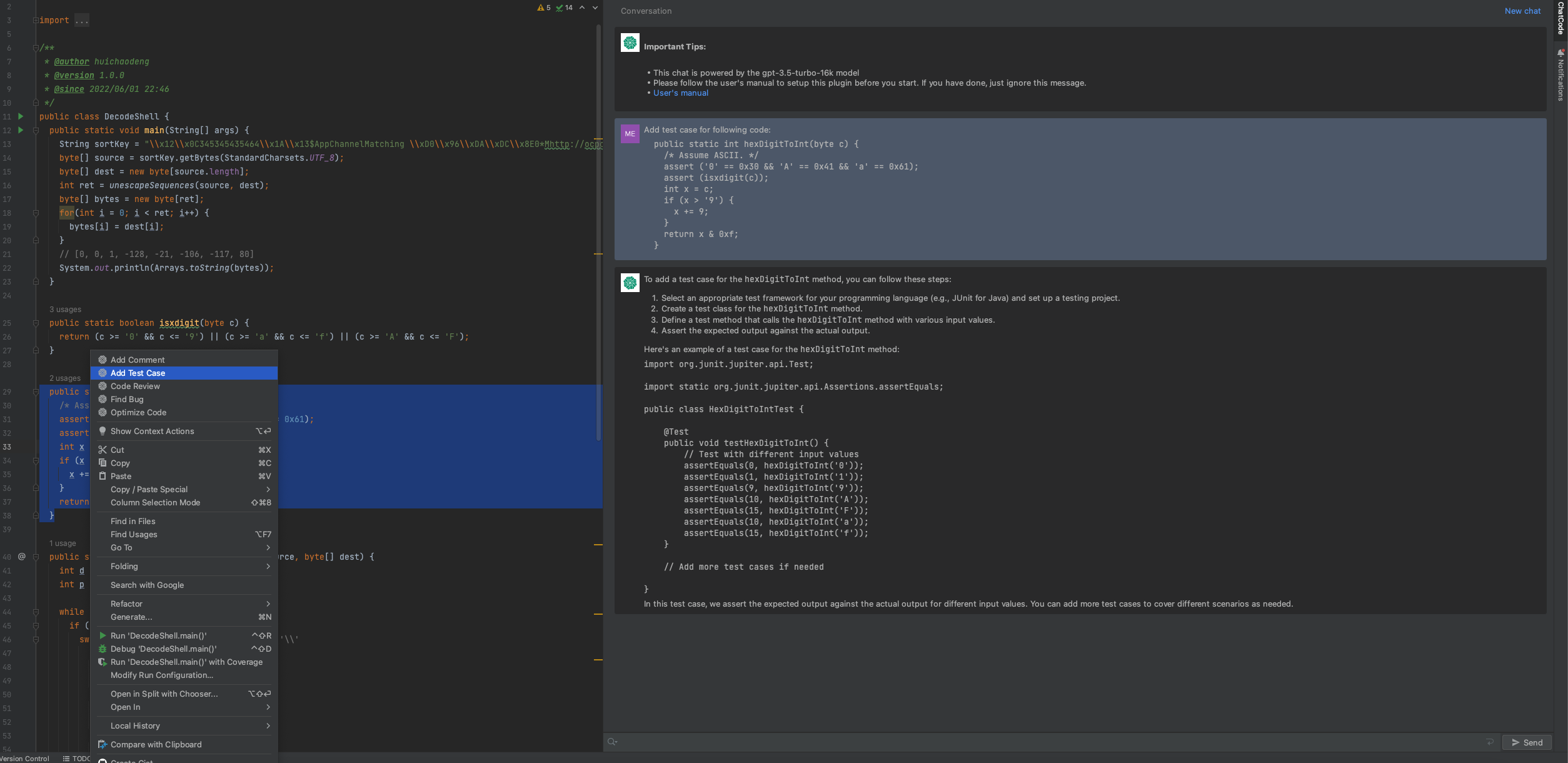This screenshot has width=1568, height=763.
Task: Choose Find Bug from context menu
Action: (x=127, y=400)
